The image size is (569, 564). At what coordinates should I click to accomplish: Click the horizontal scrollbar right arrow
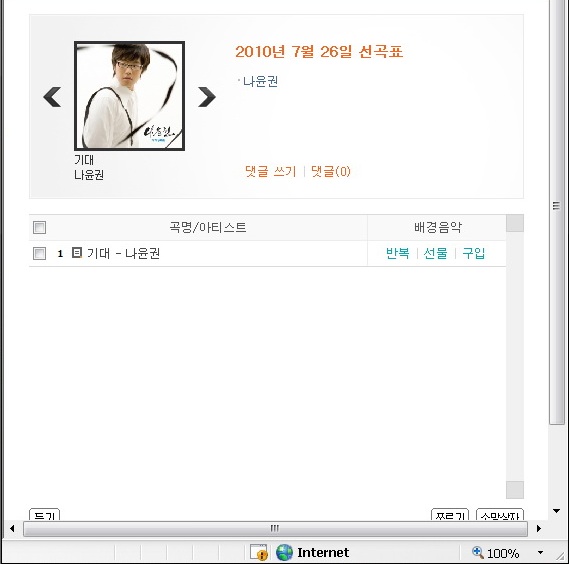[x=539, y=528]
